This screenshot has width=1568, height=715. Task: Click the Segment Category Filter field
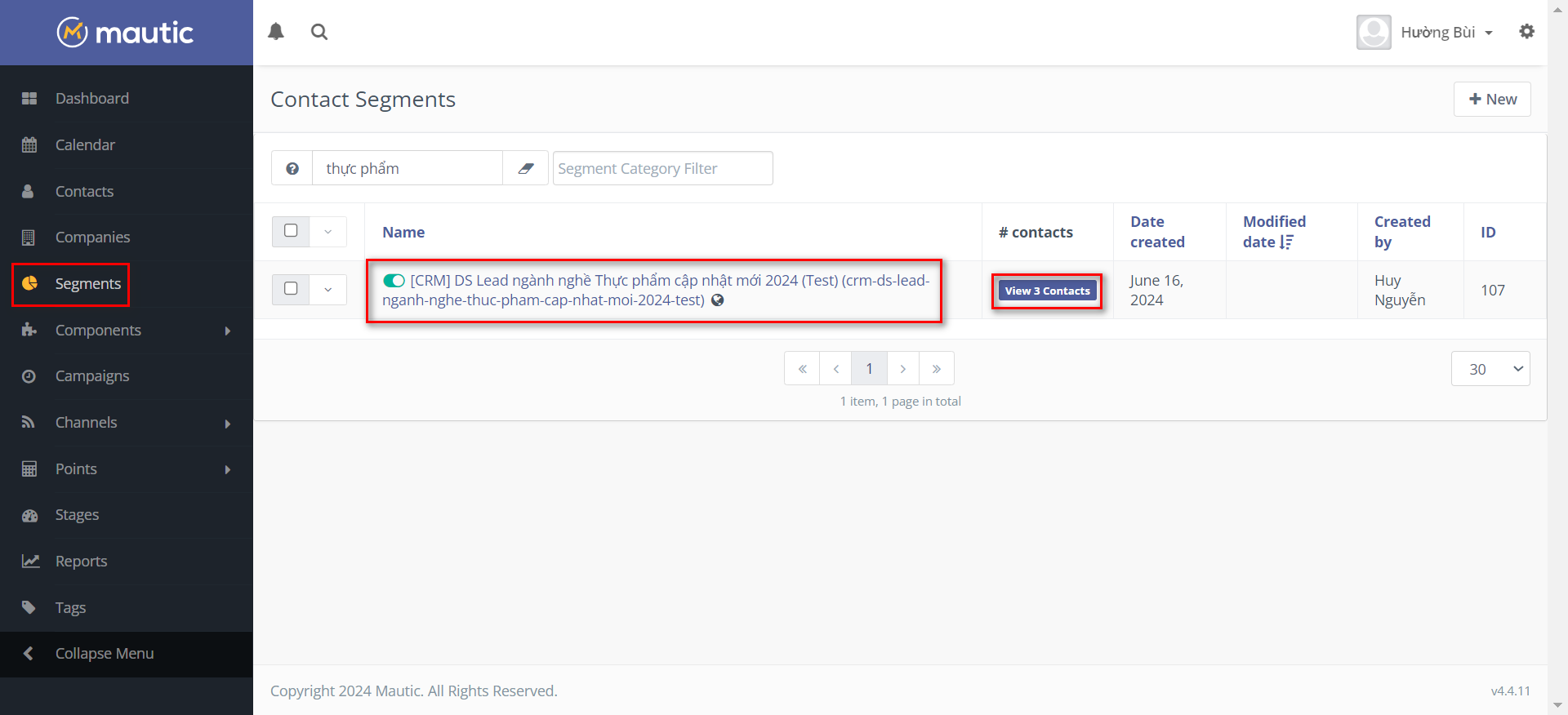(662, 168)
